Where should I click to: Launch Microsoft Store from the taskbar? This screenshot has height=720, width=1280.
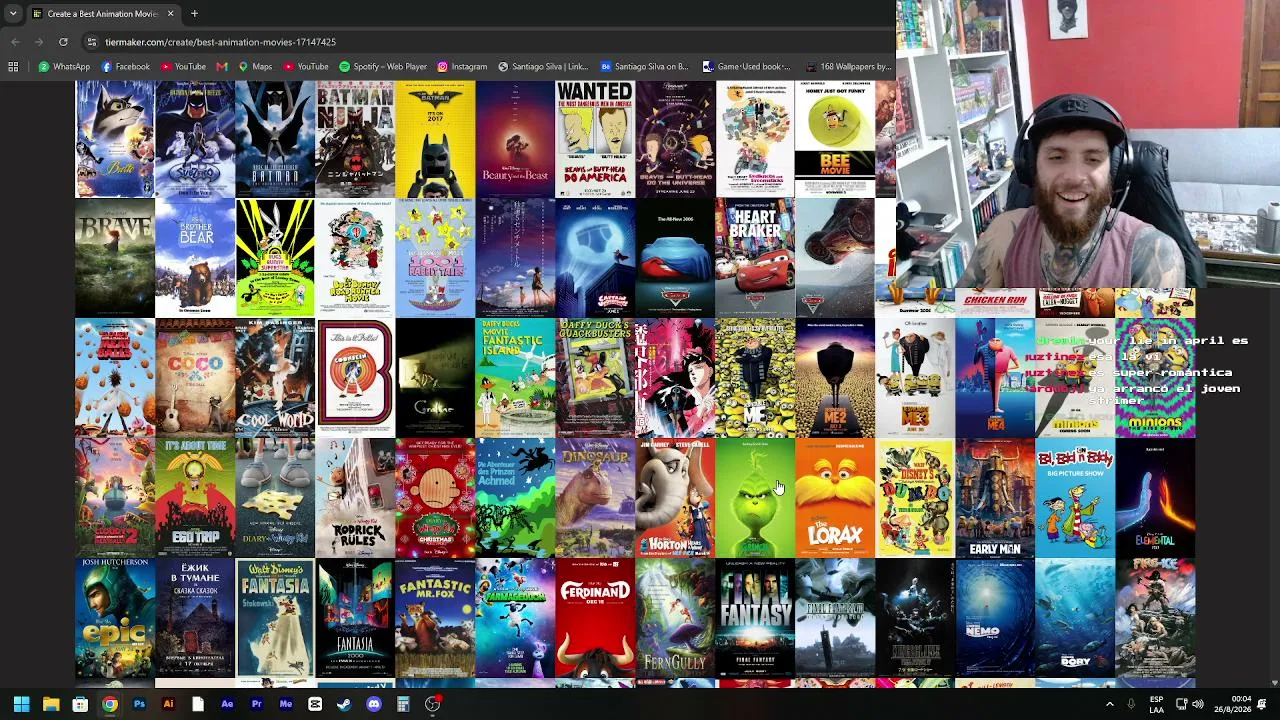[80, 704]
